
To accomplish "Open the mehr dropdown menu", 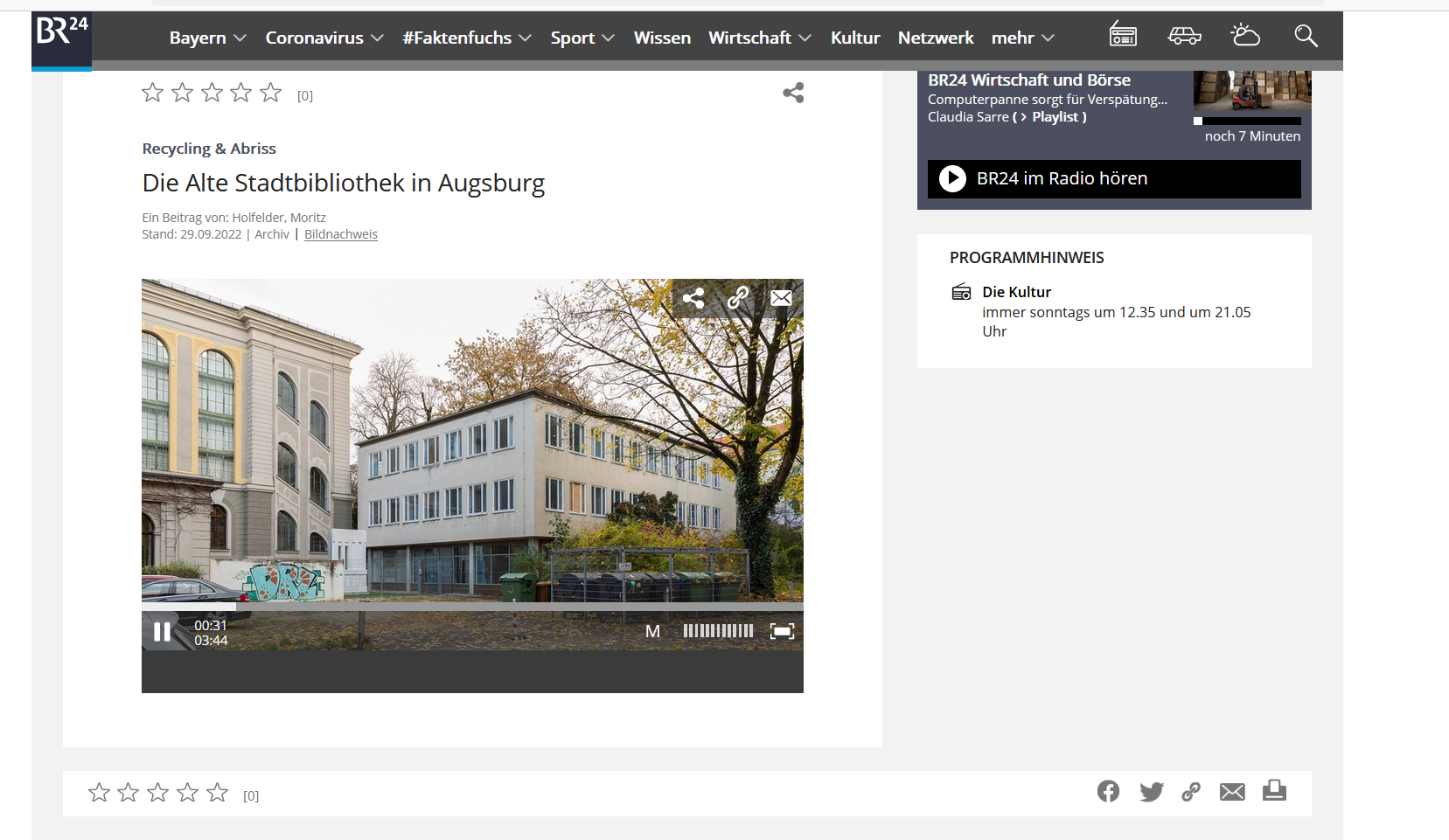I will click(x=1022, y=38).
